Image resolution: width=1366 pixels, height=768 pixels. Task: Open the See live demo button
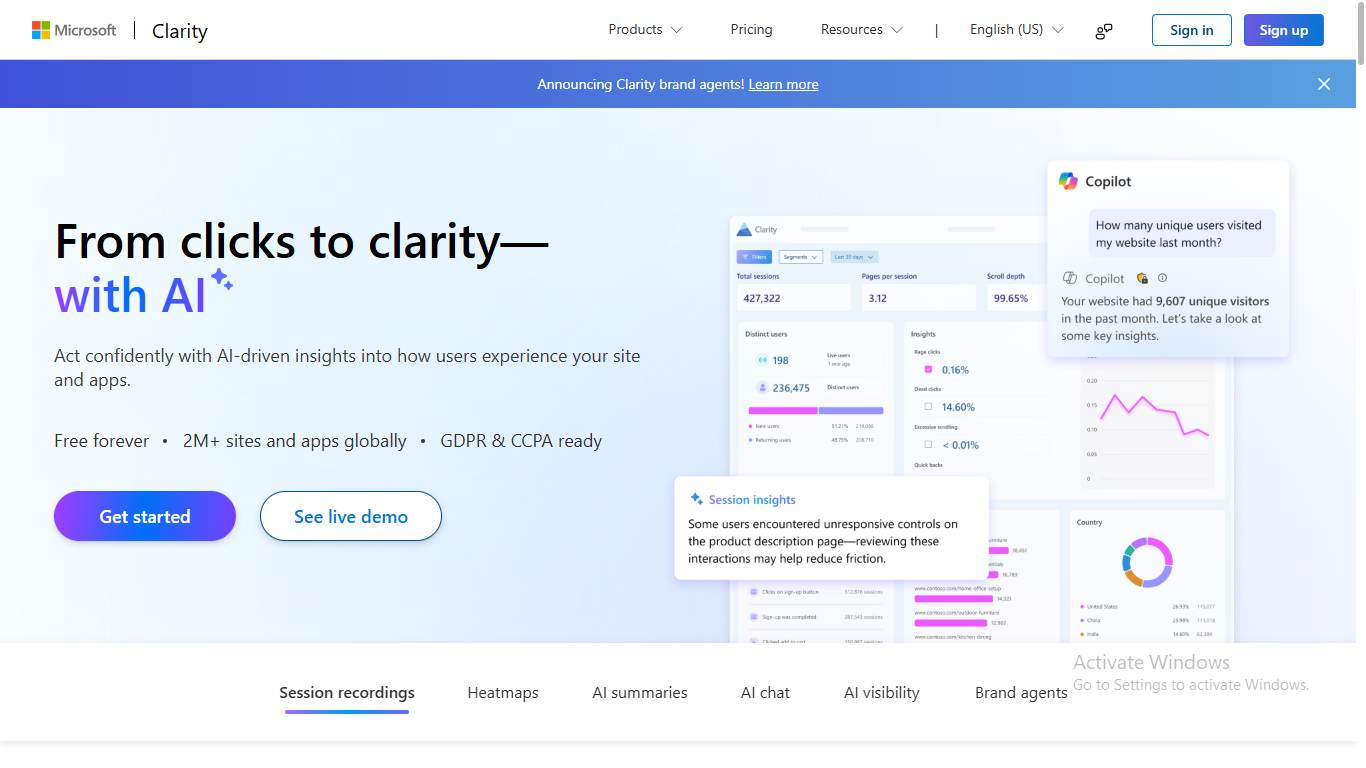pyautogui.click(x=351, y=516)
